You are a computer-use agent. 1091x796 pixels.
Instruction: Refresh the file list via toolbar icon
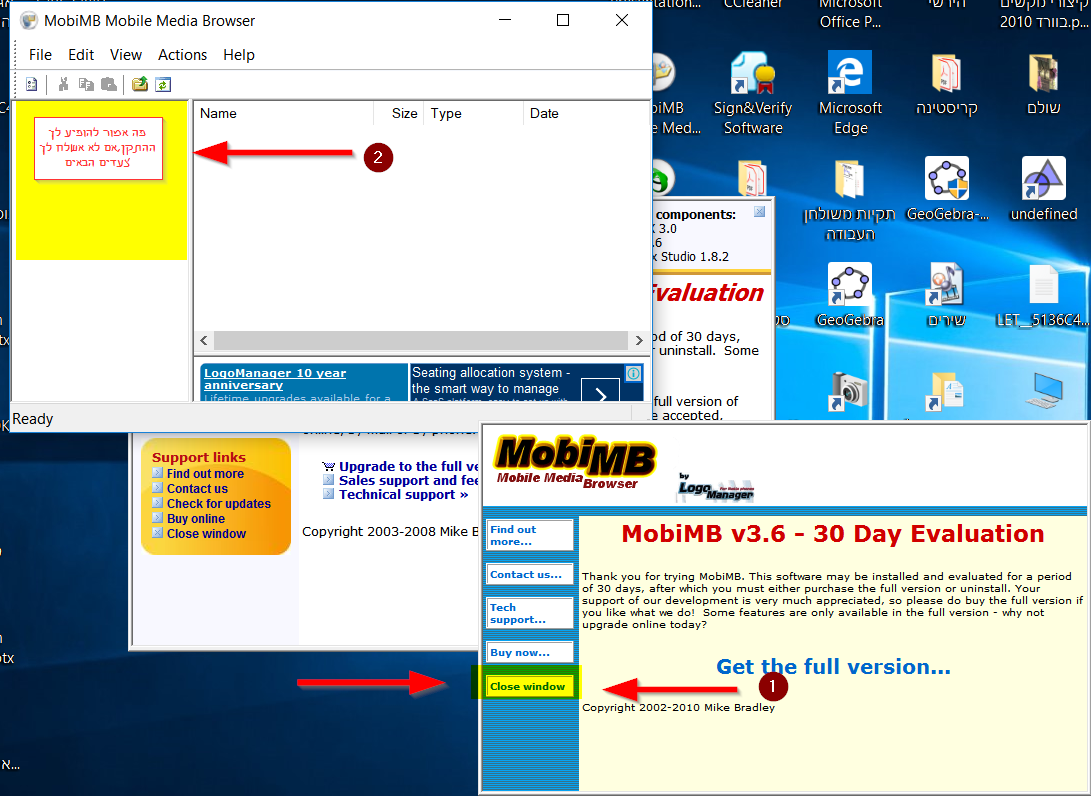point(163,85)
